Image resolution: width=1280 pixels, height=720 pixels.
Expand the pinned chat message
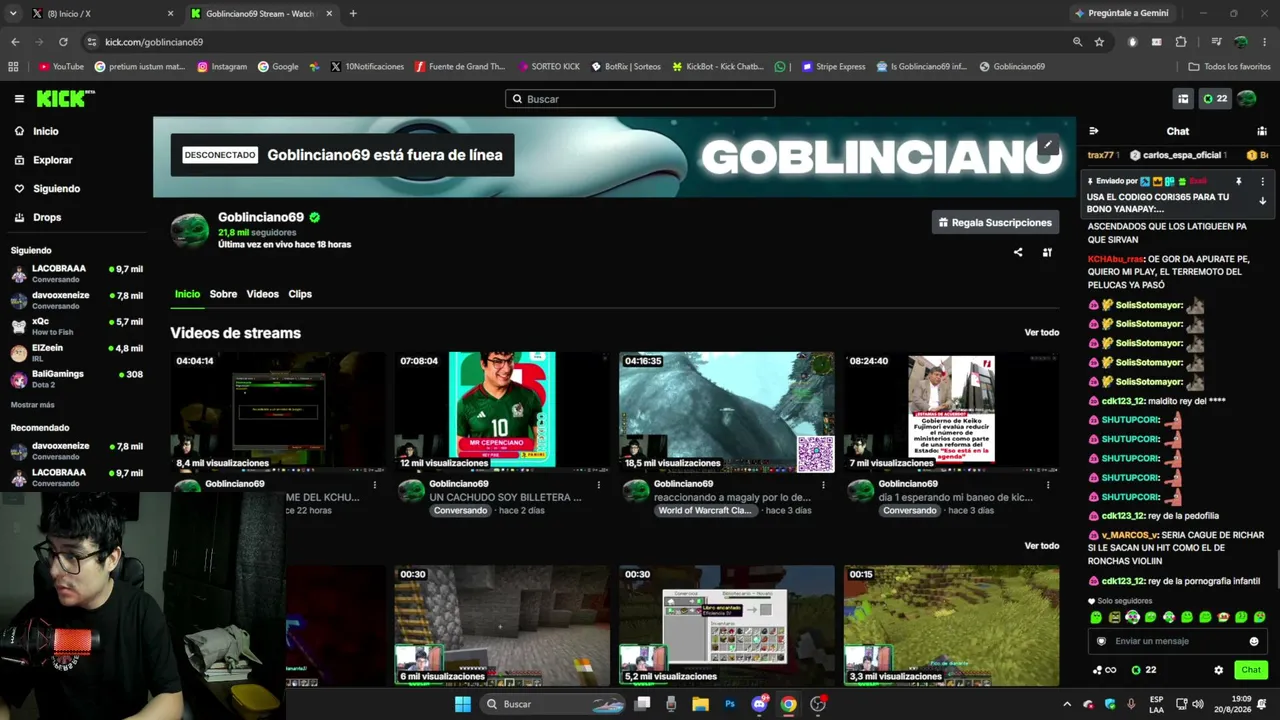(1262, 201)
